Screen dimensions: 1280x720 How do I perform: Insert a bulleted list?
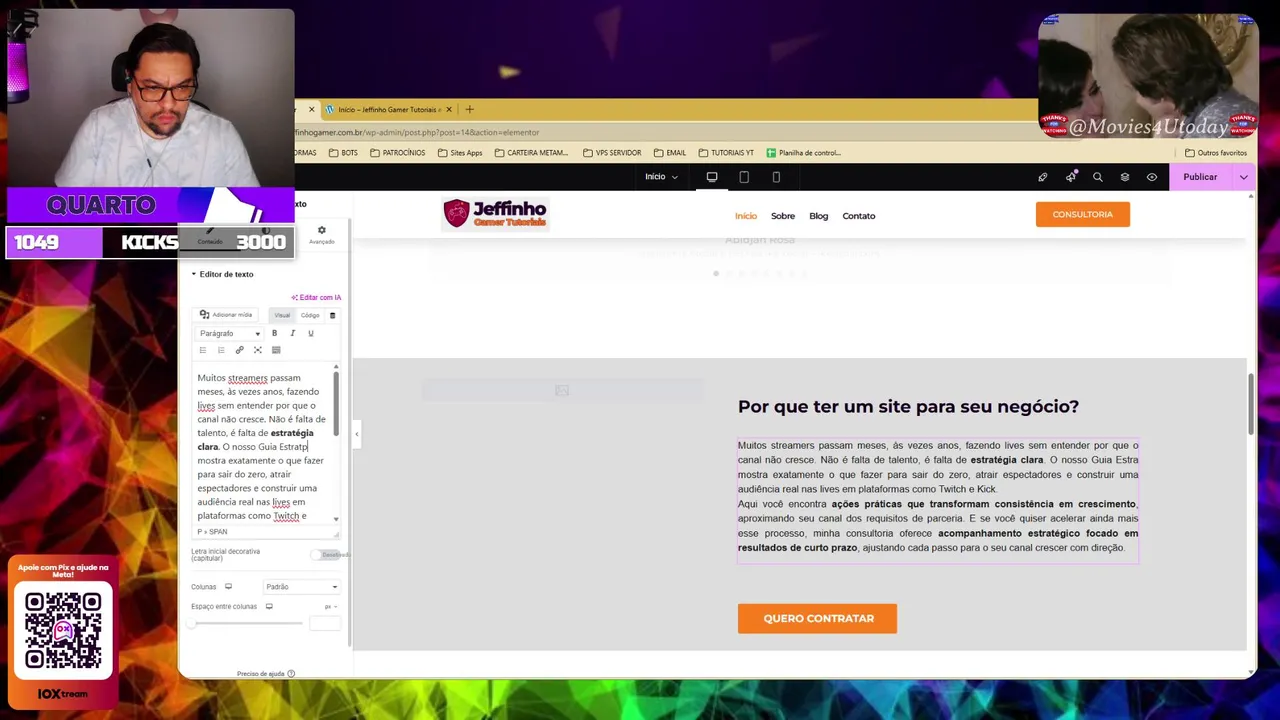click(x=203, y=350)
